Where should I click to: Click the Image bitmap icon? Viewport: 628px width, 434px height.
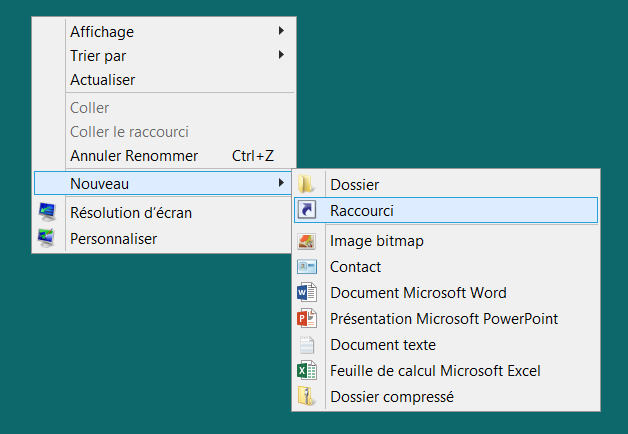(307, 241)
